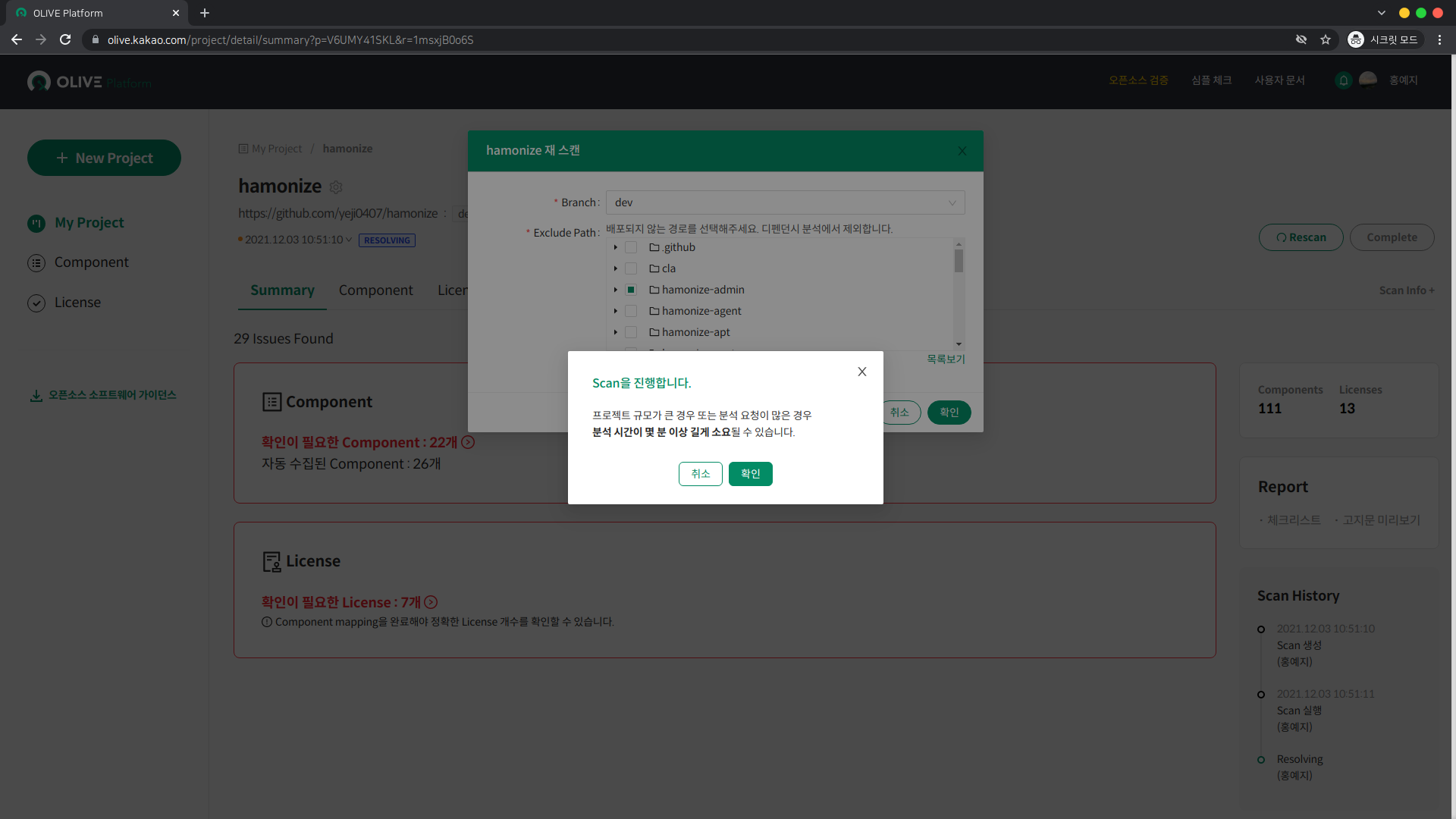Close the hamonize rescan dialog
This screenshot has width=1456, height=819.
point(962,151)
